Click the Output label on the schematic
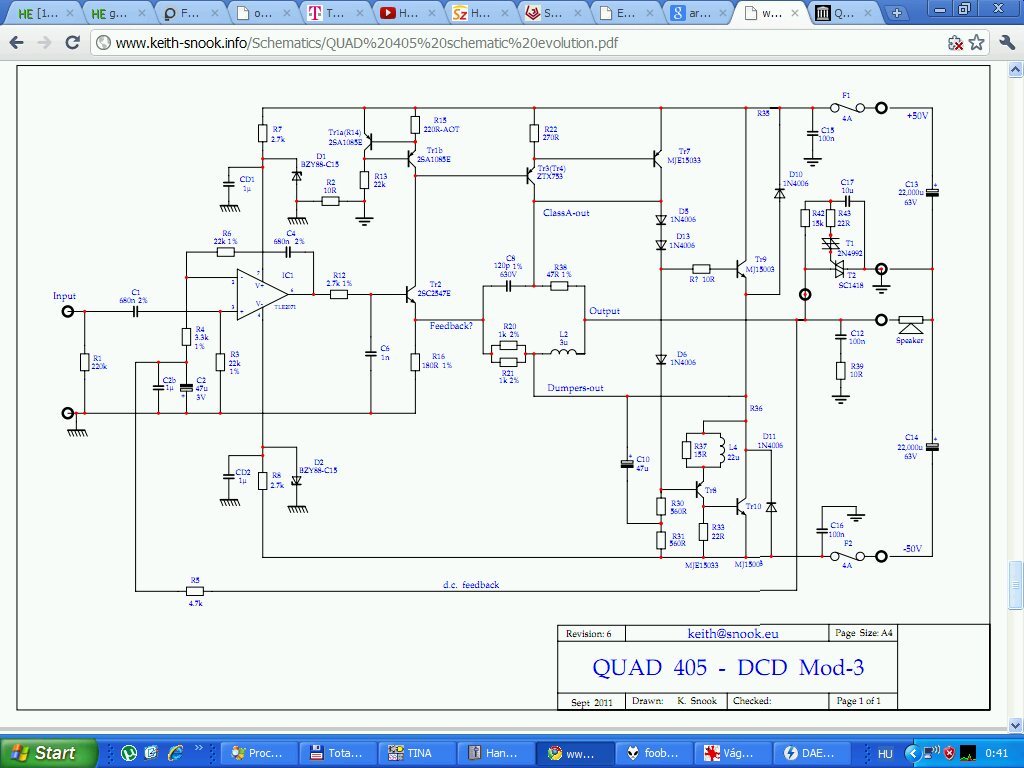 [604, 311]
